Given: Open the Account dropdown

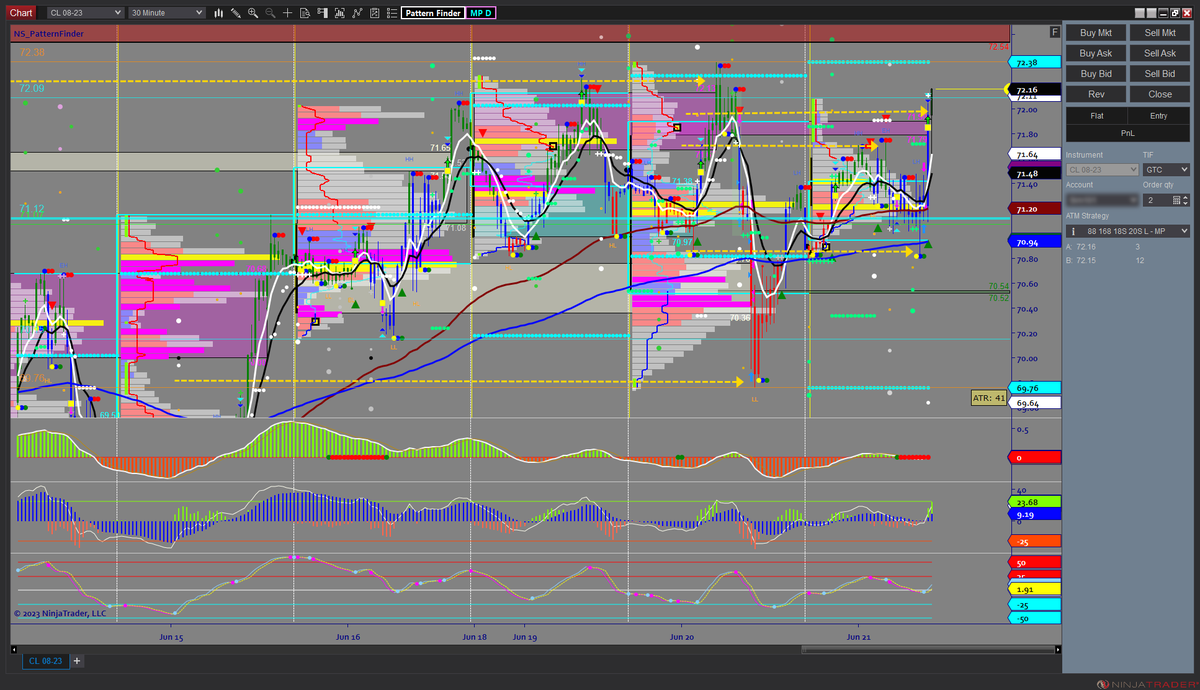Looking at the screenshot, I should pos(1102,200).
